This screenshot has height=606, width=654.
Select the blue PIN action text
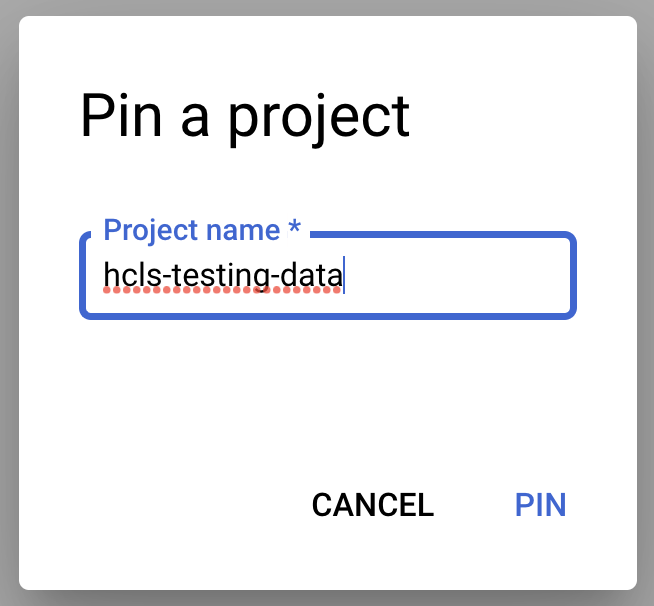540,505
